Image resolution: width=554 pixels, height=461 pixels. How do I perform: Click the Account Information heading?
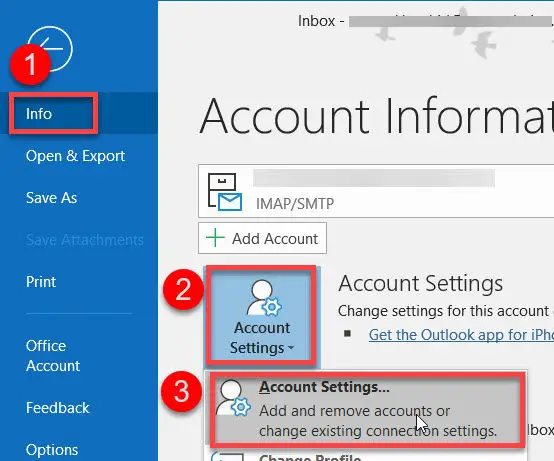(377, 116)
